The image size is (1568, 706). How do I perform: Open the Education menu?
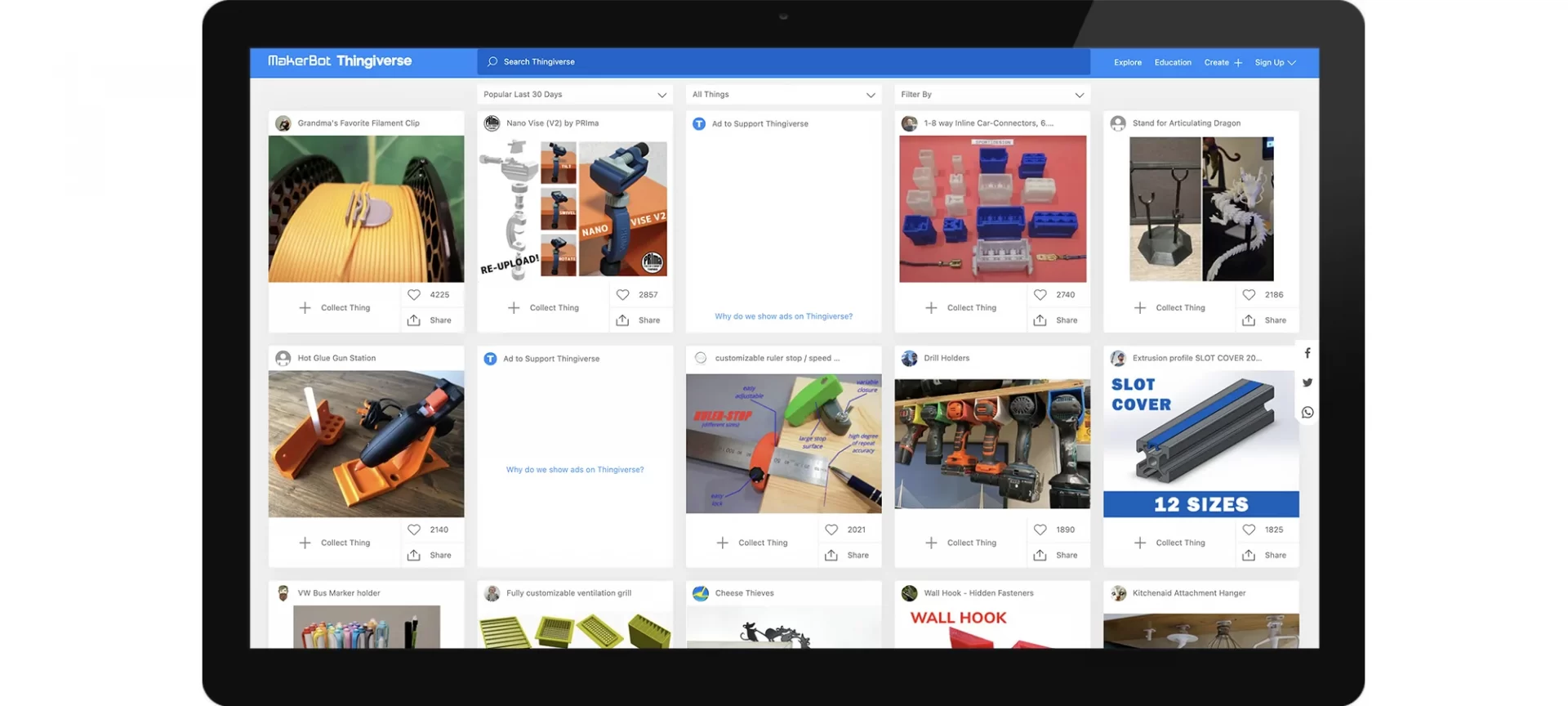click(x=1173, y=63)
